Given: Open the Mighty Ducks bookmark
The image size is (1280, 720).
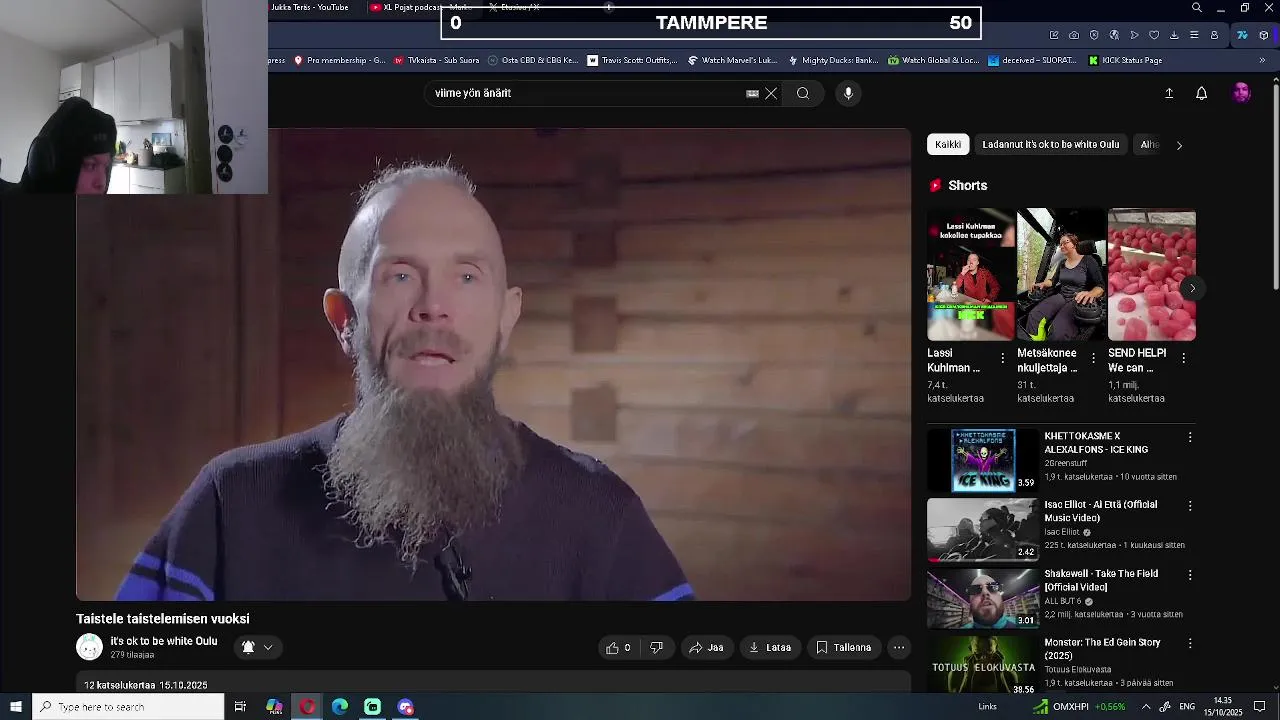Looking at the screenshot, I should pos(833,60).
